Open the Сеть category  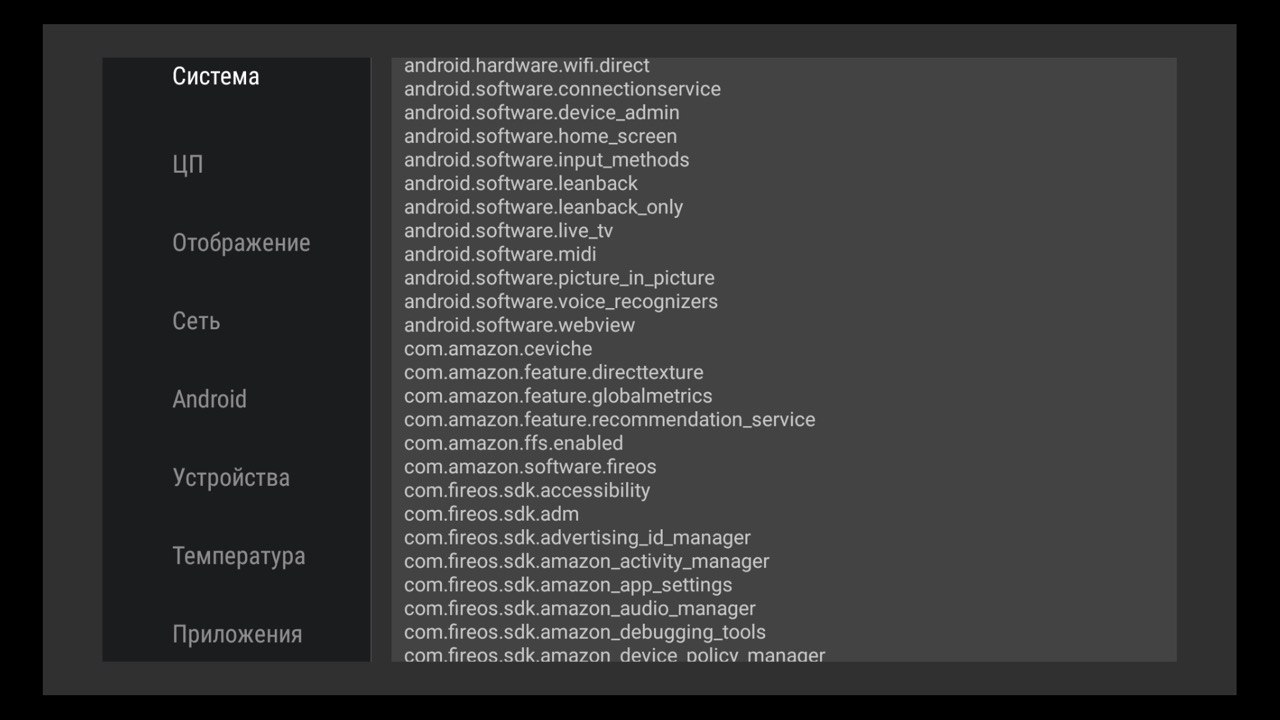coord(196,321)
